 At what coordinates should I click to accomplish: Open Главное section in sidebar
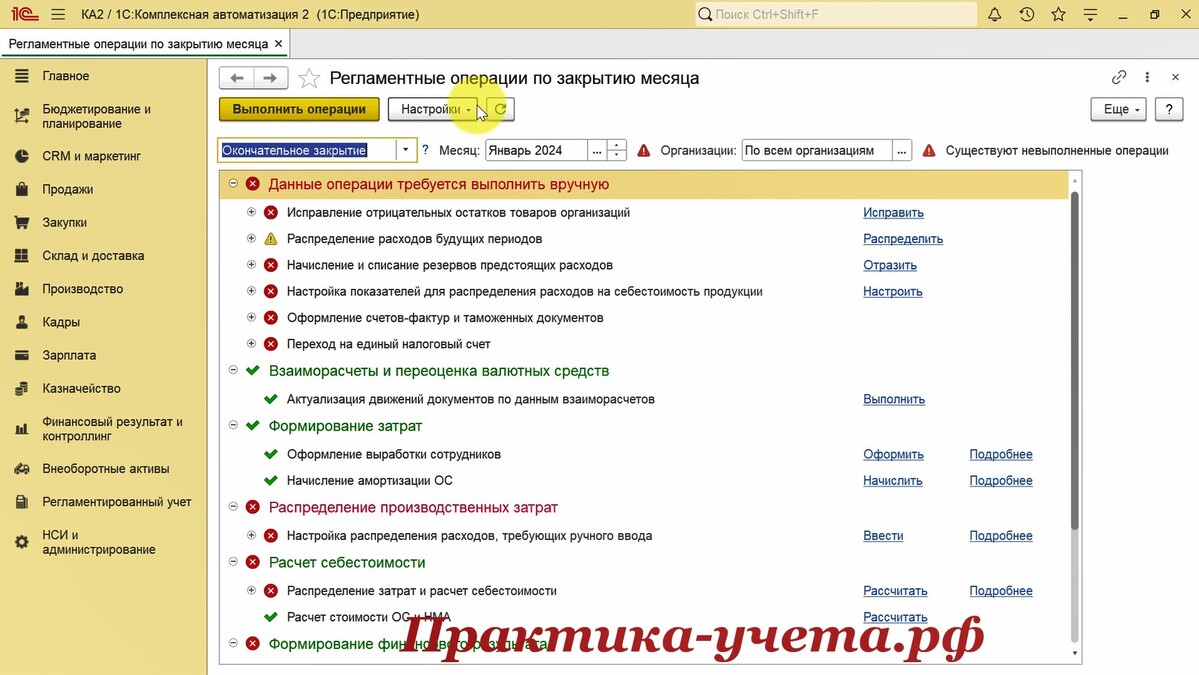pos(103,76)
